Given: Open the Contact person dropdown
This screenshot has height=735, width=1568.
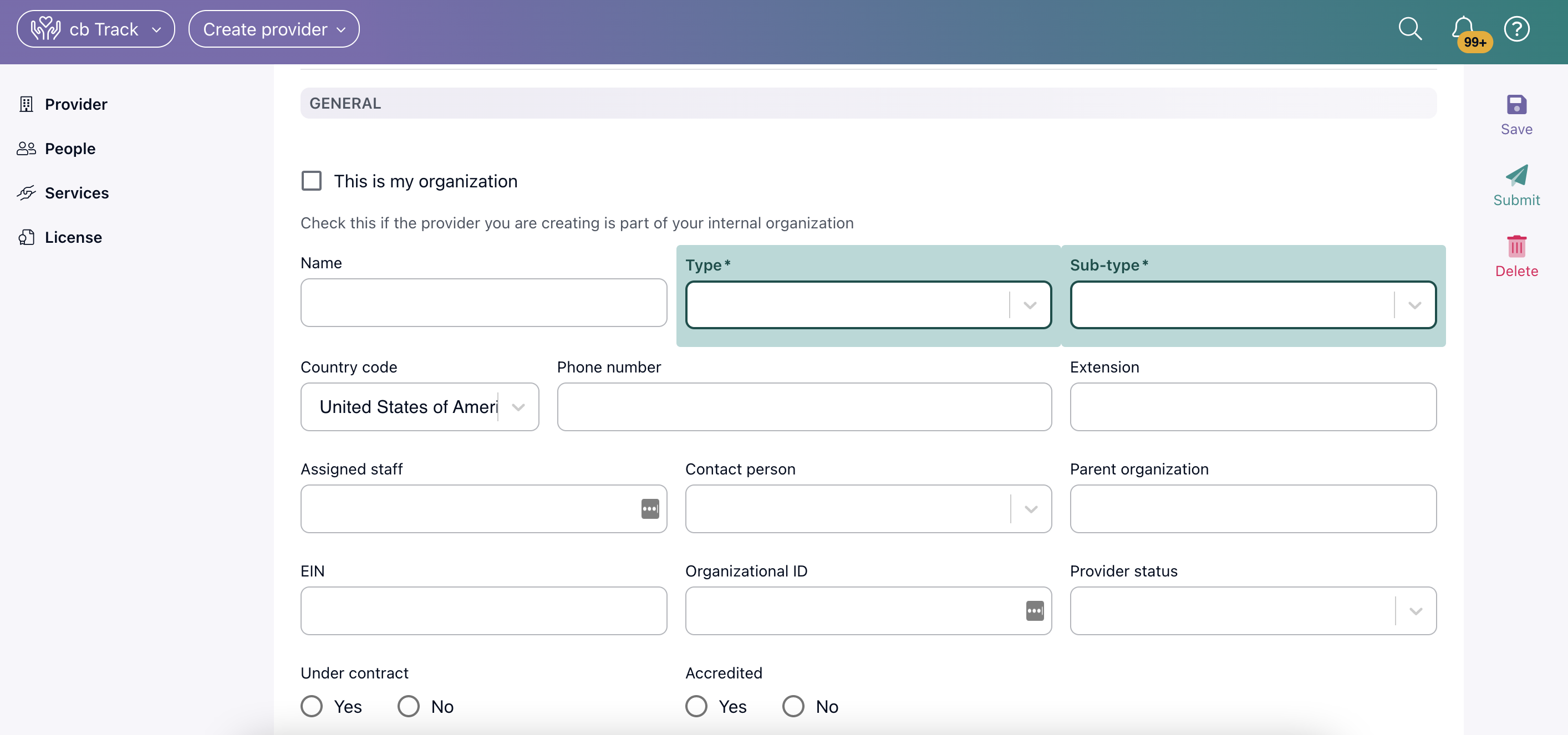Looking at the screenshot, I should tap(869, 509).
